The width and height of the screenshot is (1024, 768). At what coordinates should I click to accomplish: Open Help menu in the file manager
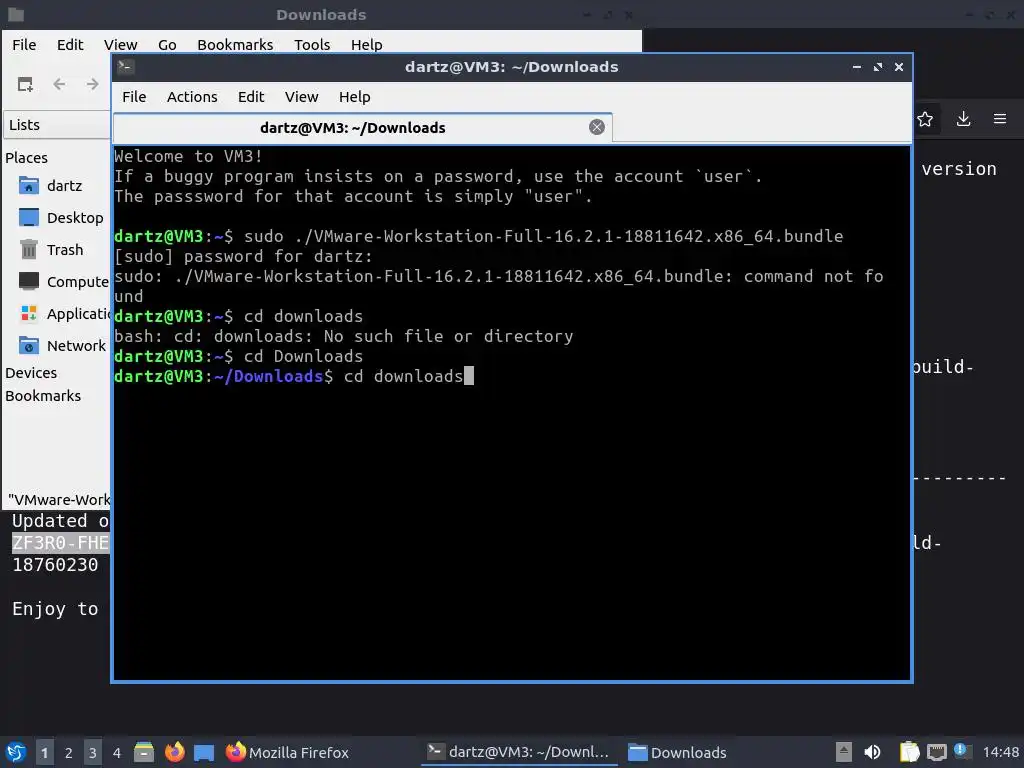pos(366,44)
